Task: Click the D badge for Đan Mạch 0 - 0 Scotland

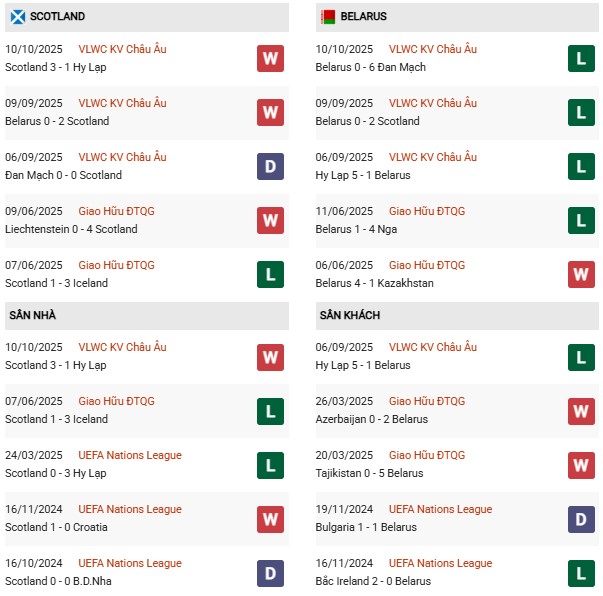Action: point(270,167)
